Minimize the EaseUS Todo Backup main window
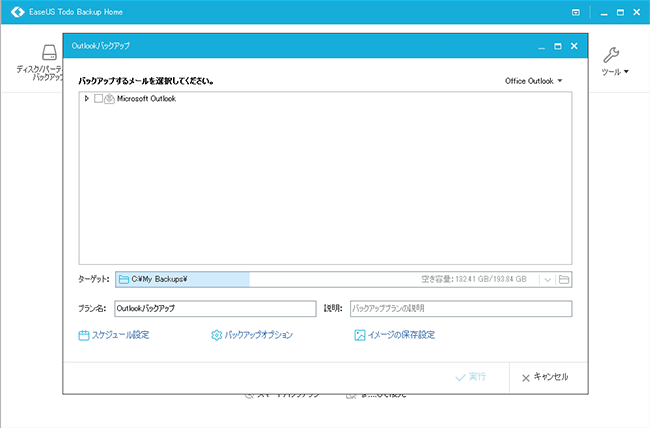Screen dimensions: 650x428 coord(604,12)
